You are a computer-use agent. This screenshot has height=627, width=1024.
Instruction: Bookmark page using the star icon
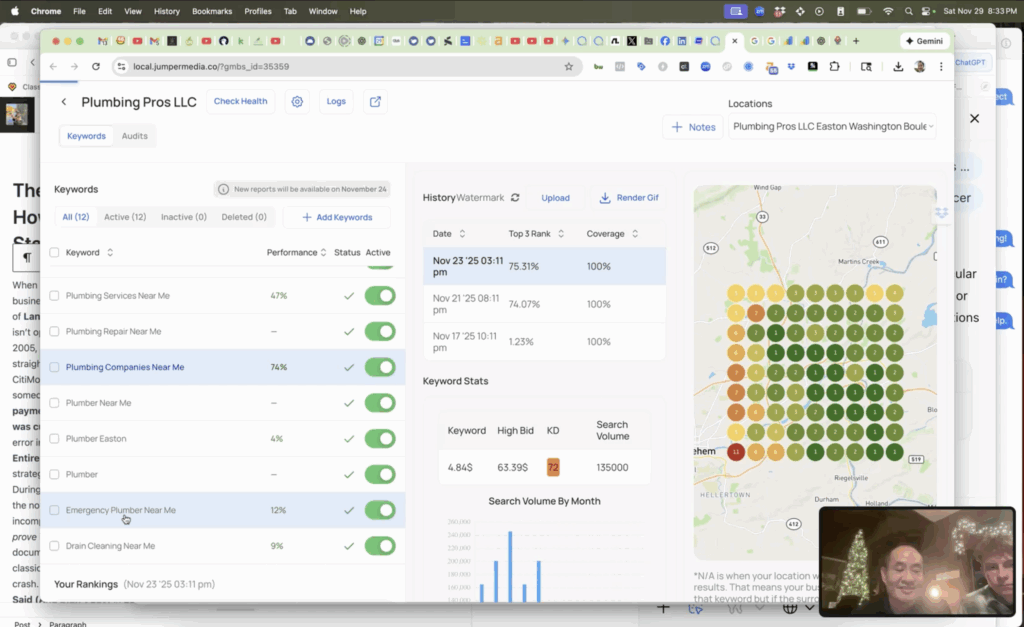click(x=569, y=66)
